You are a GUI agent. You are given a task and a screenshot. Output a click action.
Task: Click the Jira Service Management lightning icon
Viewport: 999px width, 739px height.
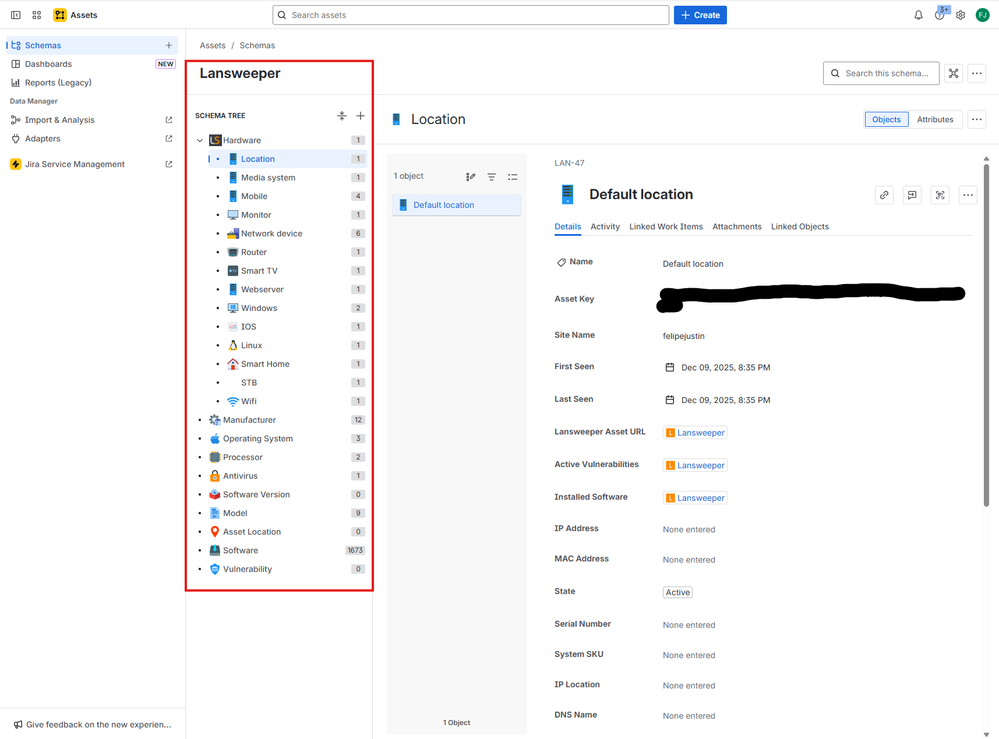click(16, 164)
